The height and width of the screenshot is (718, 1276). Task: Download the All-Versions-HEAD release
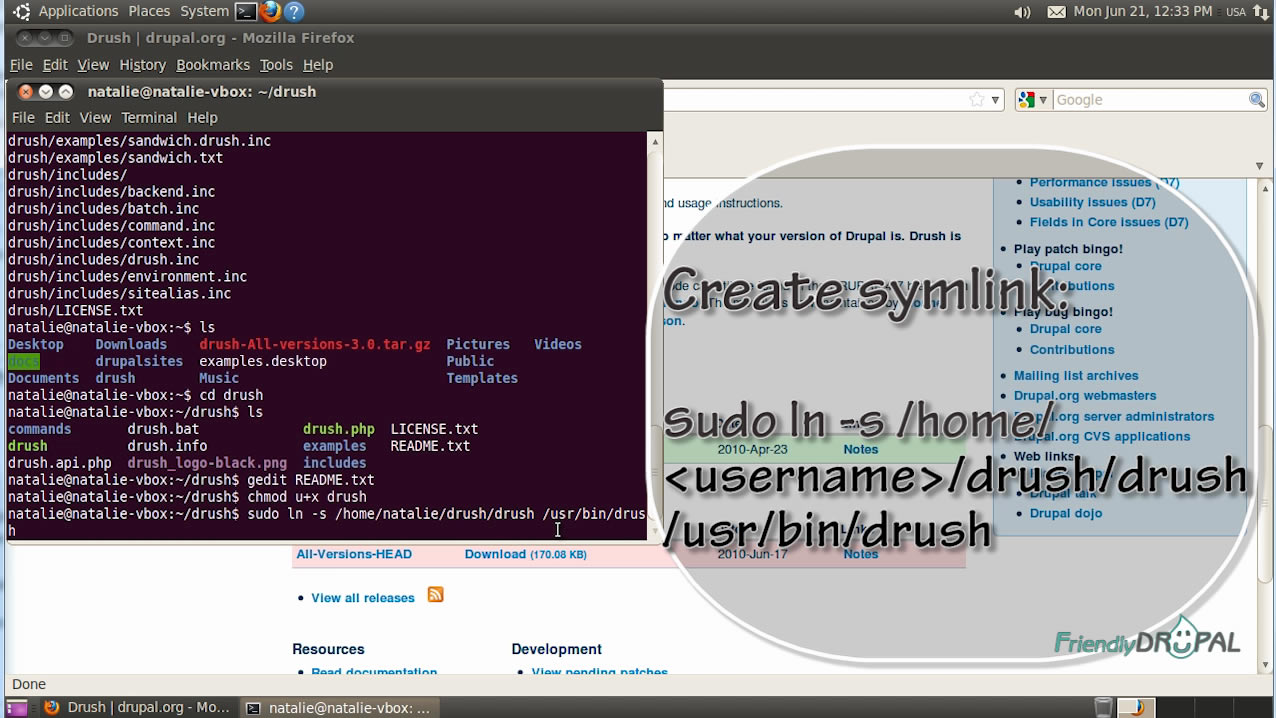(496, 554)
